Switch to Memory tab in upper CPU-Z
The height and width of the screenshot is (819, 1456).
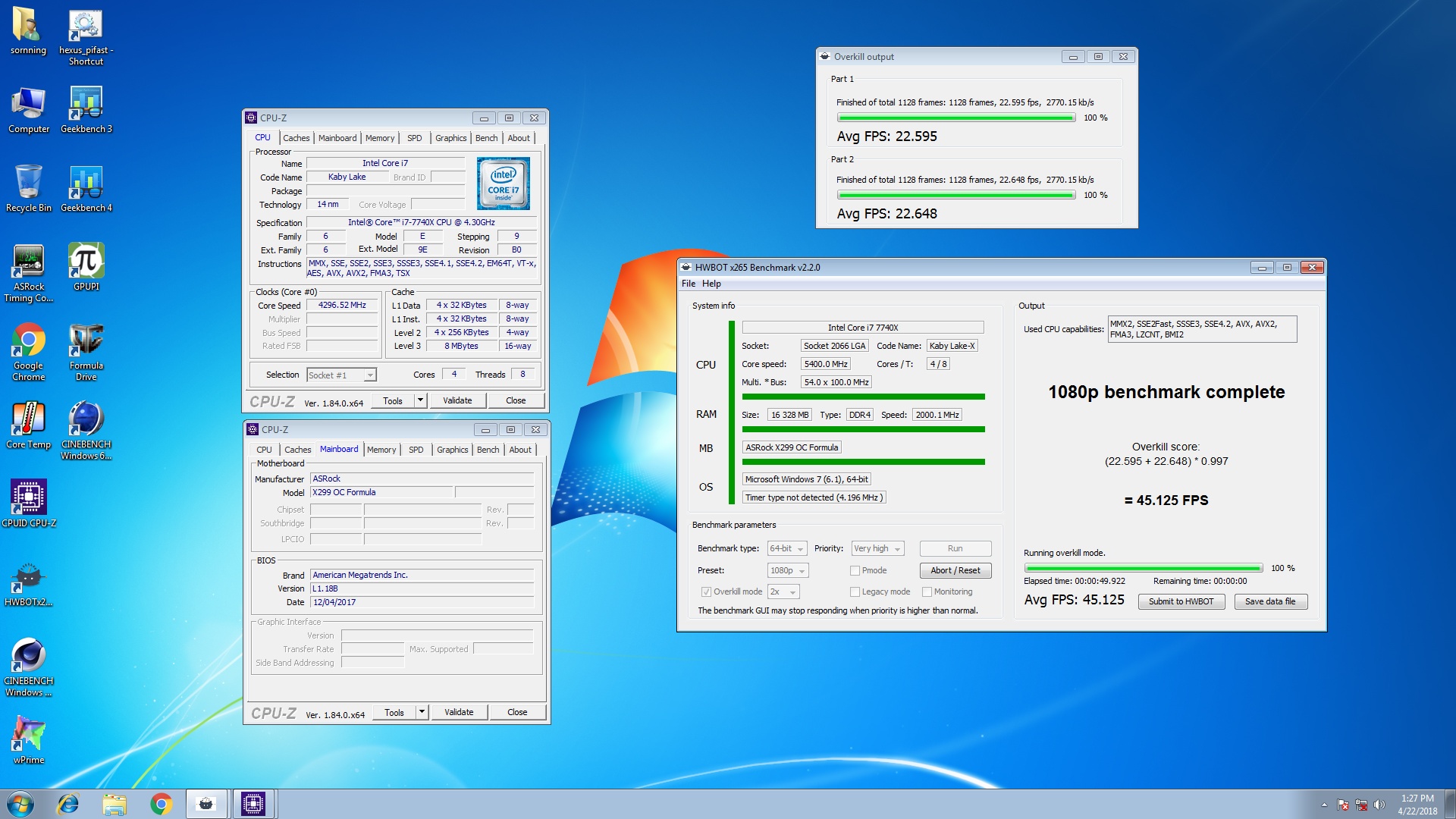pyautogui.click(x=380, y=138)
